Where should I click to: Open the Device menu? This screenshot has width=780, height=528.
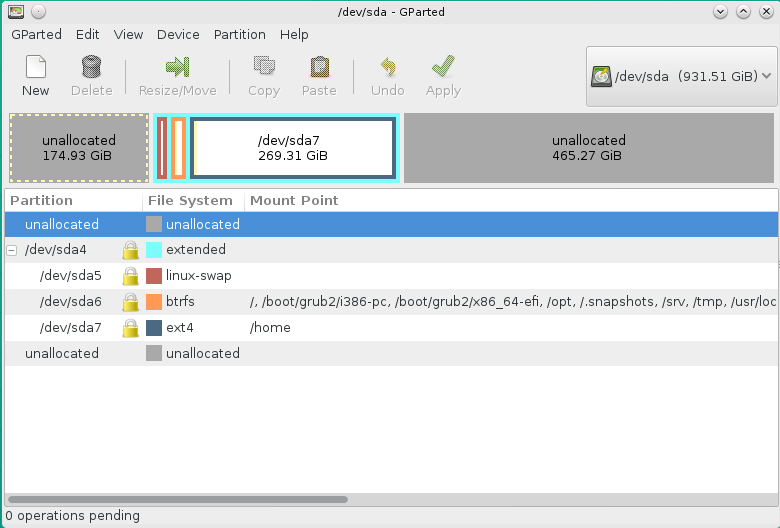(x=178, y=34)
